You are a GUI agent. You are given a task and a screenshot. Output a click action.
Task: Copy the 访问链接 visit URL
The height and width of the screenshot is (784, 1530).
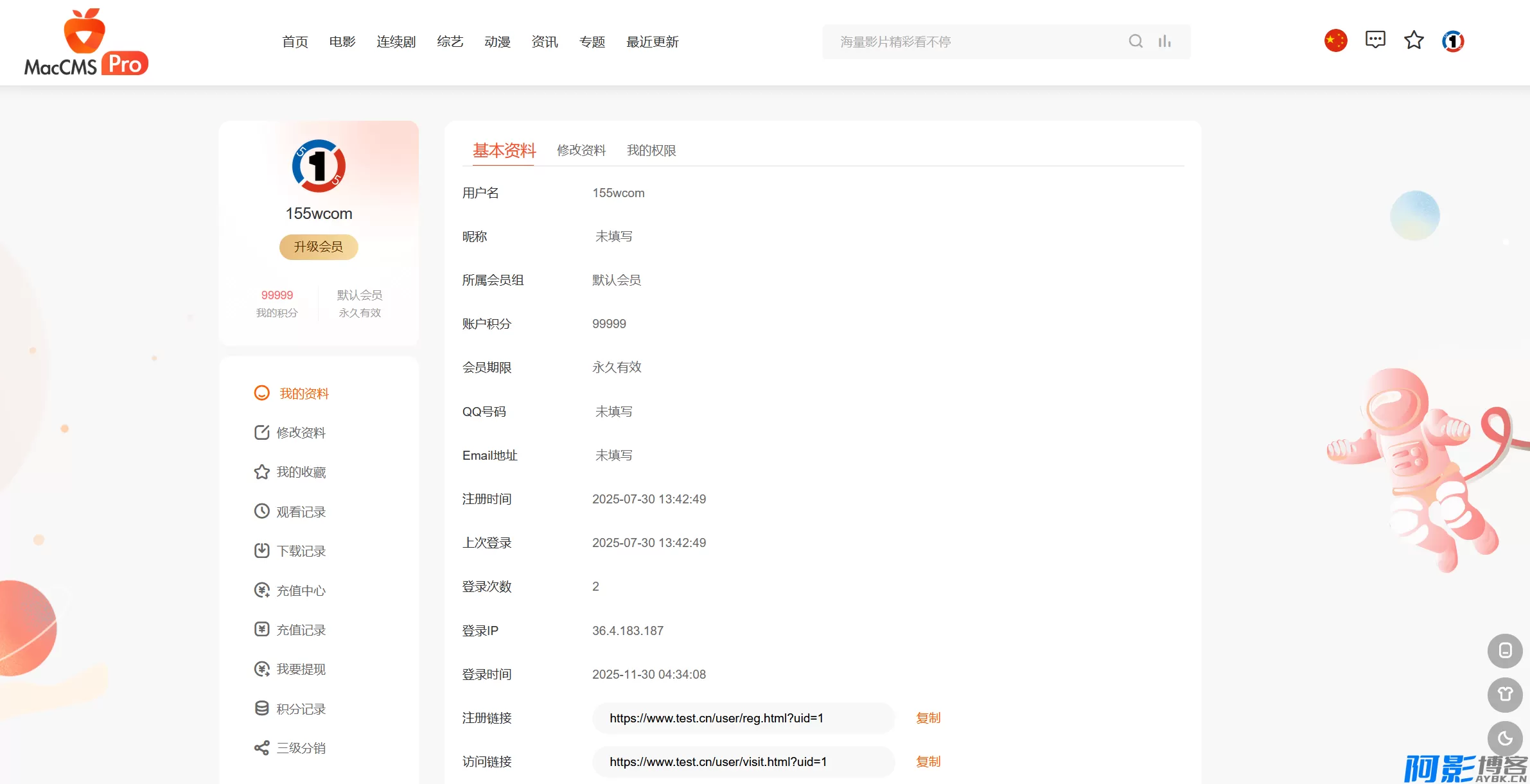(x=928, y=762)
